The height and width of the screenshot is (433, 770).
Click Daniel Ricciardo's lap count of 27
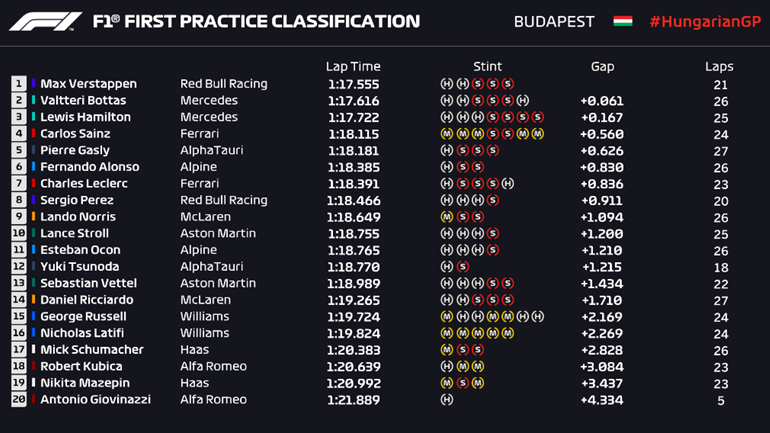(718, 300)
